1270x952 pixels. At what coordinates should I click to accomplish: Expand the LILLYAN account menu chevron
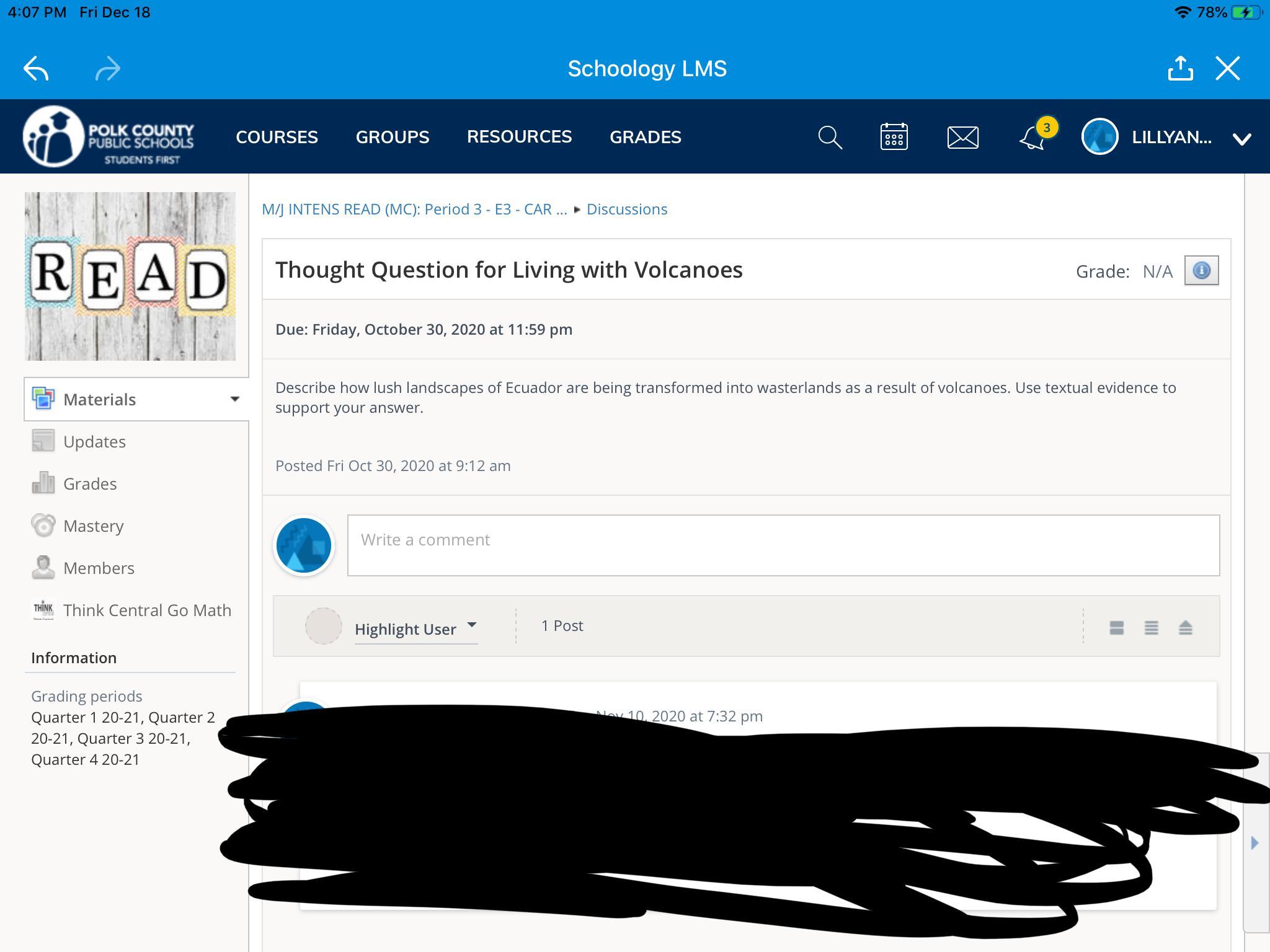[1241, 139]
